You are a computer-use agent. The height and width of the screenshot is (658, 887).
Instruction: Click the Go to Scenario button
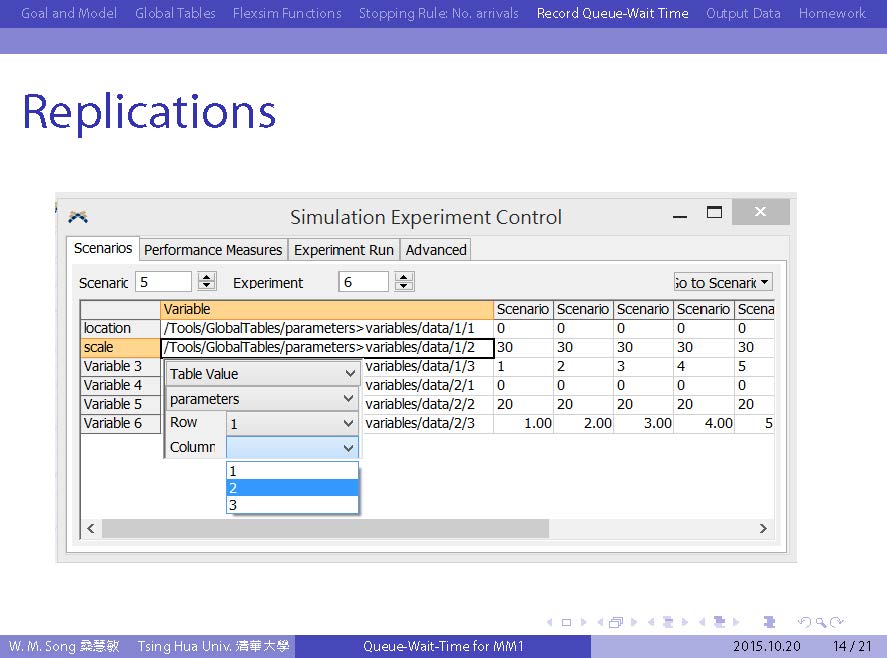723,283
